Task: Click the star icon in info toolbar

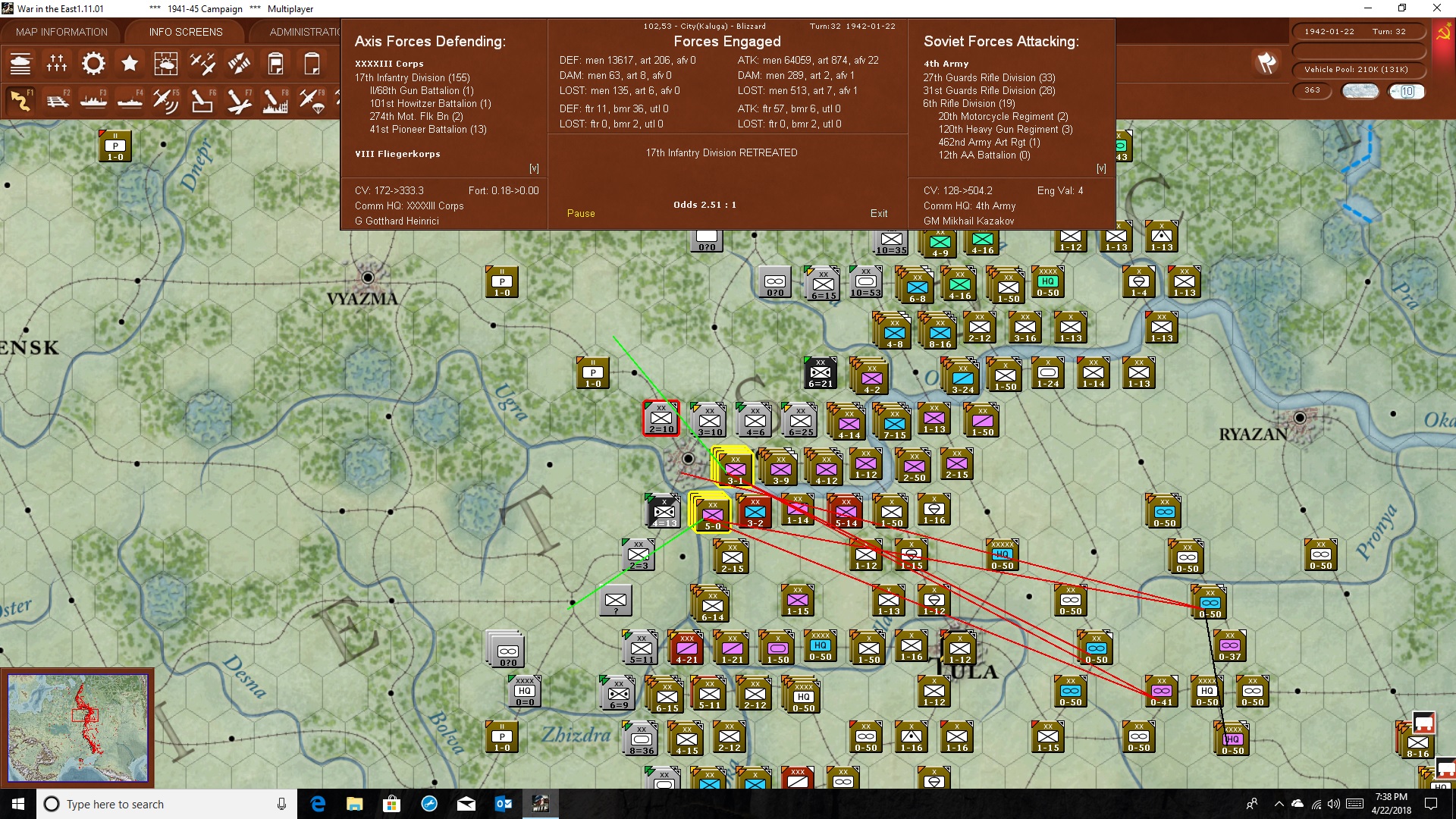Action: [x=130, y=64]
